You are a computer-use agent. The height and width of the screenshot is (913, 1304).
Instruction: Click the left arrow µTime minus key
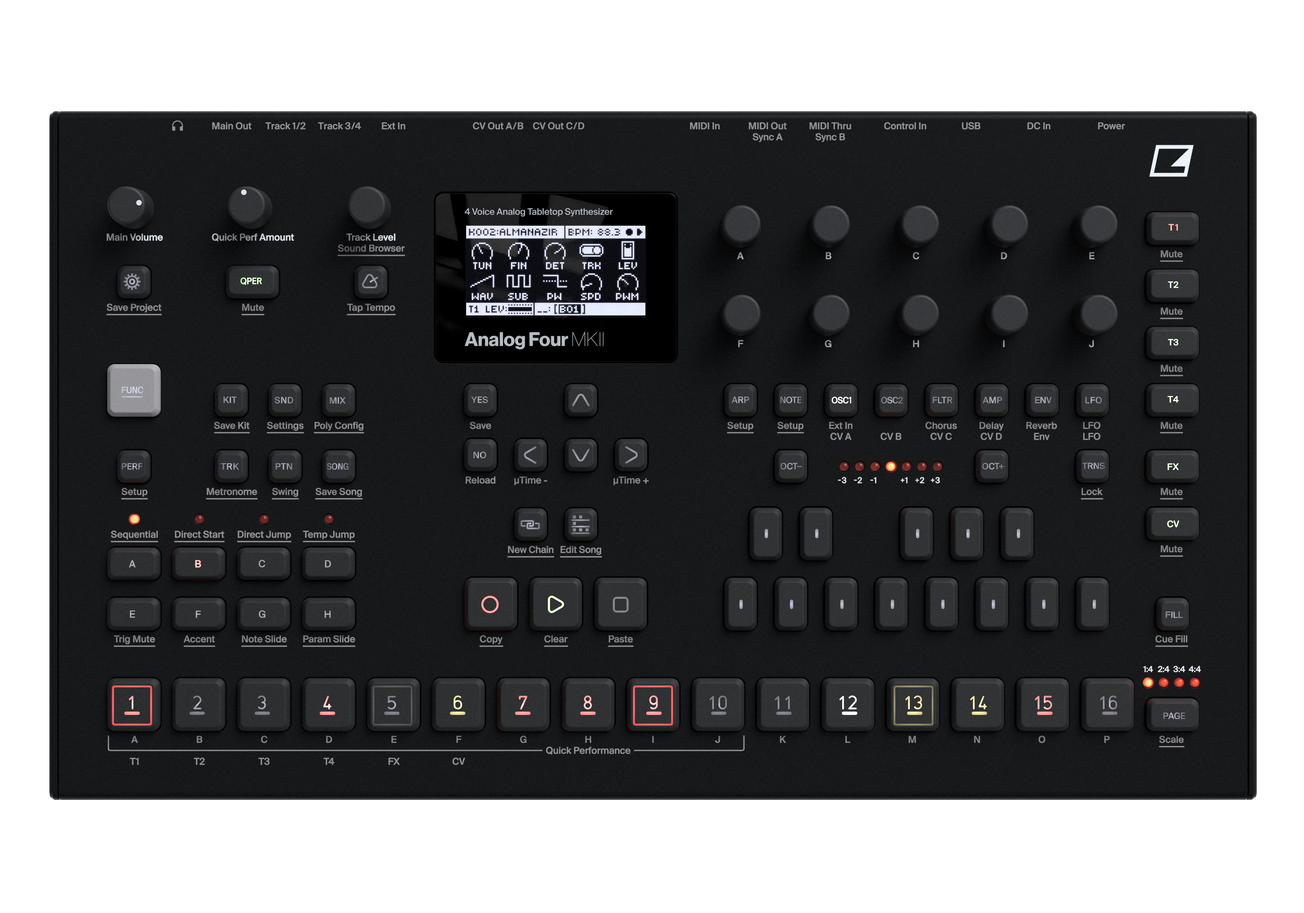point(530,455)
